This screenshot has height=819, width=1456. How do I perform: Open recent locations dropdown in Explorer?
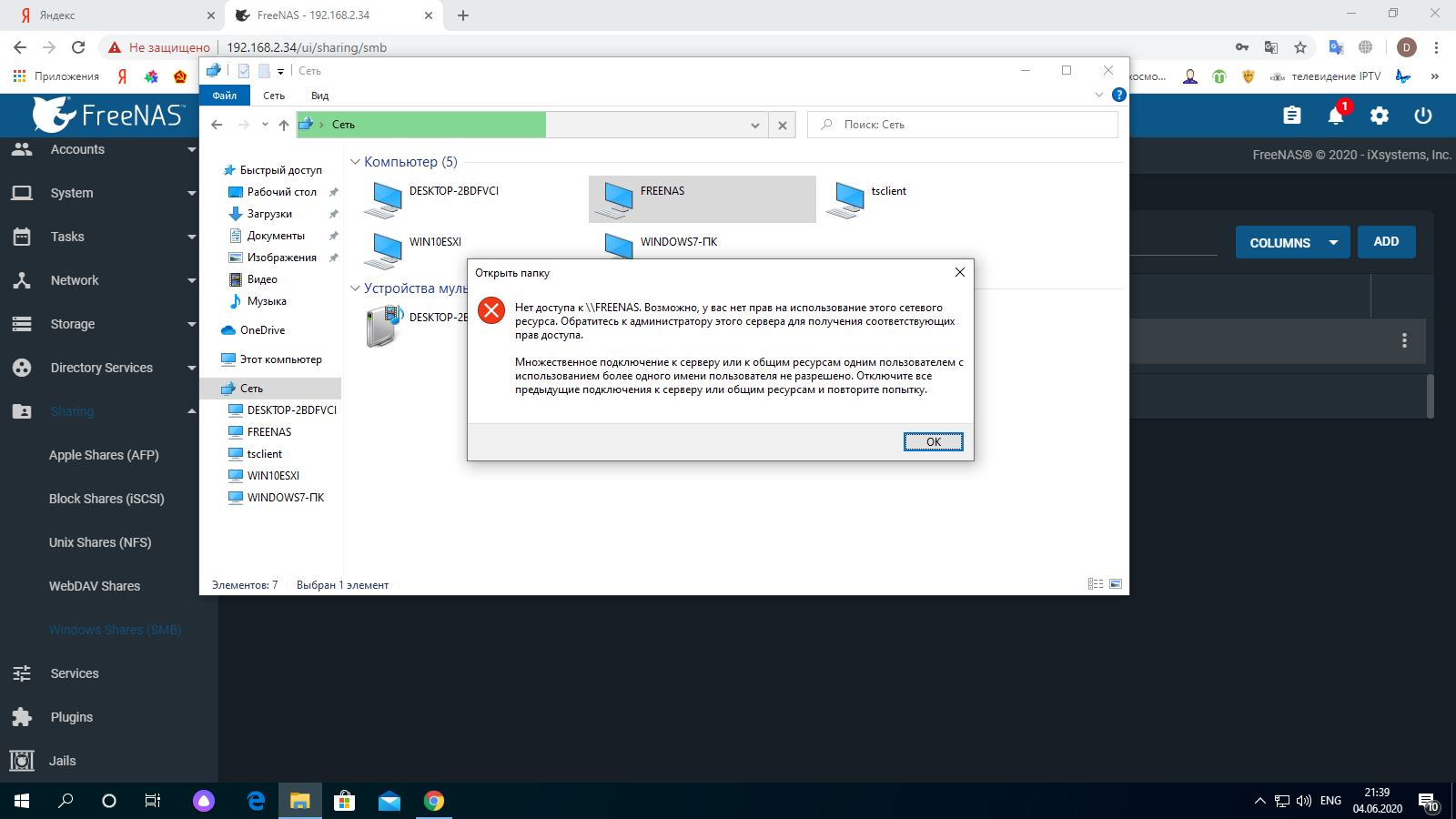(265, 125)
